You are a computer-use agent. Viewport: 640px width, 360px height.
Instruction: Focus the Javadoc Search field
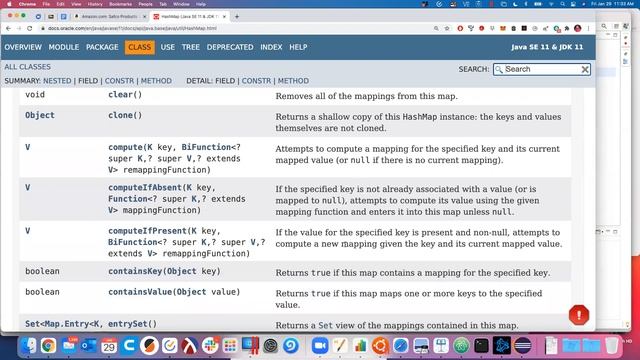click(542, 69)
